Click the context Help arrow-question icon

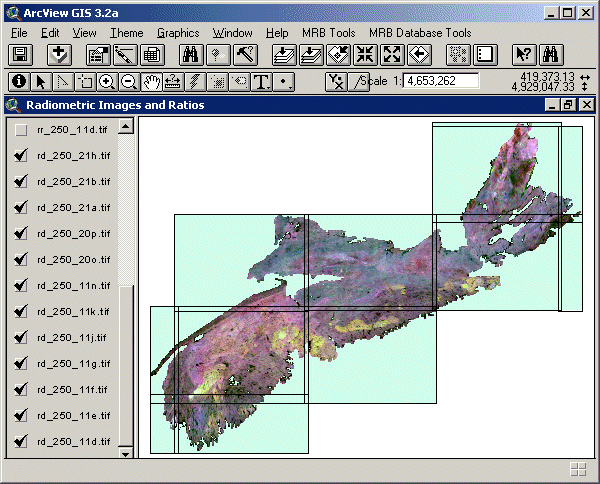click(524, 55)
